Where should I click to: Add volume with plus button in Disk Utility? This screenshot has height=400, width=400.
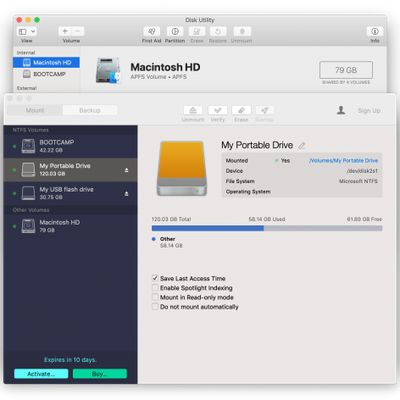click(65, 31)
